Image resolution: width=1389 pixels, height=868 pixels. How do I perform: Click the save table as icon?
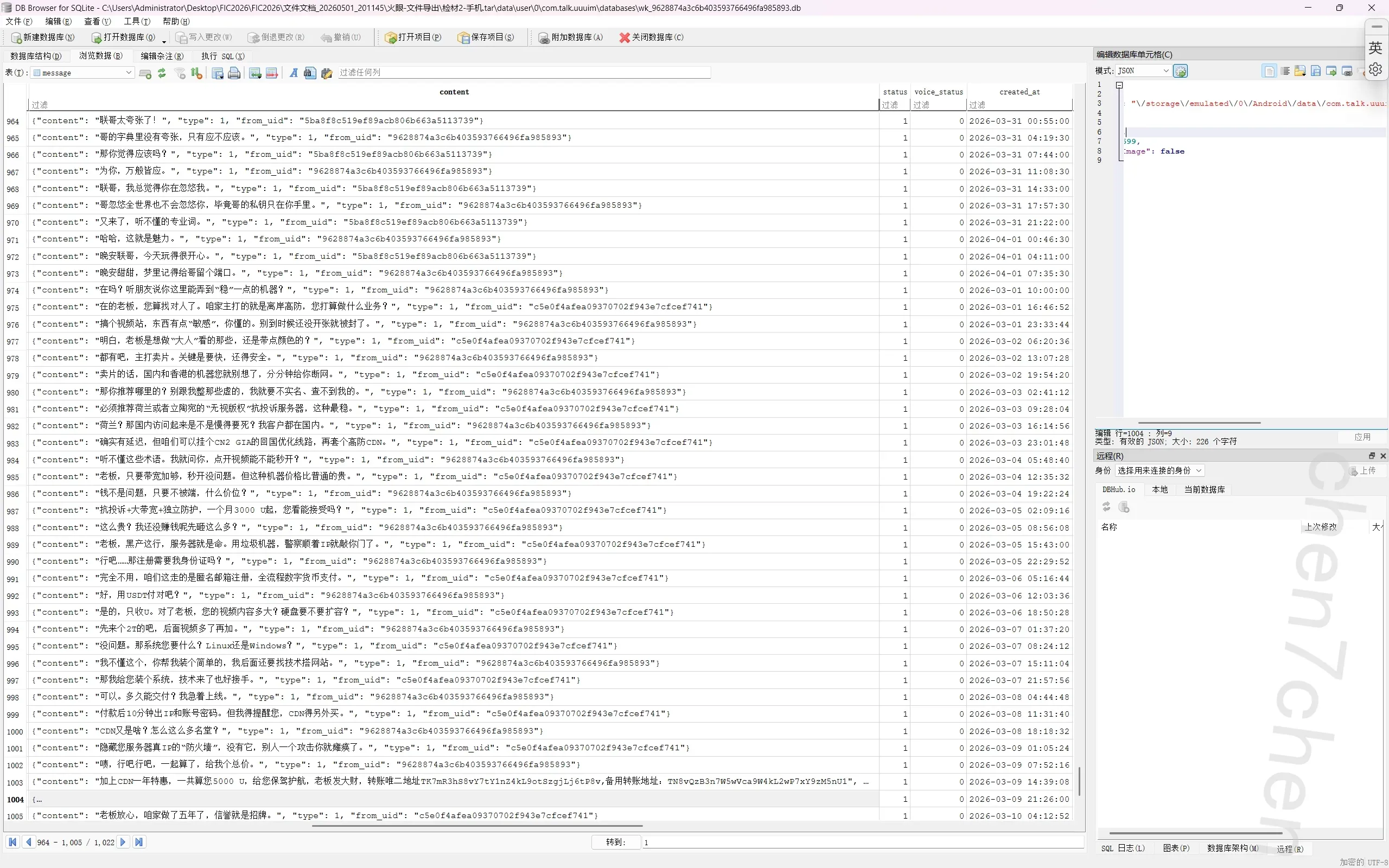[x=218, y=73]
